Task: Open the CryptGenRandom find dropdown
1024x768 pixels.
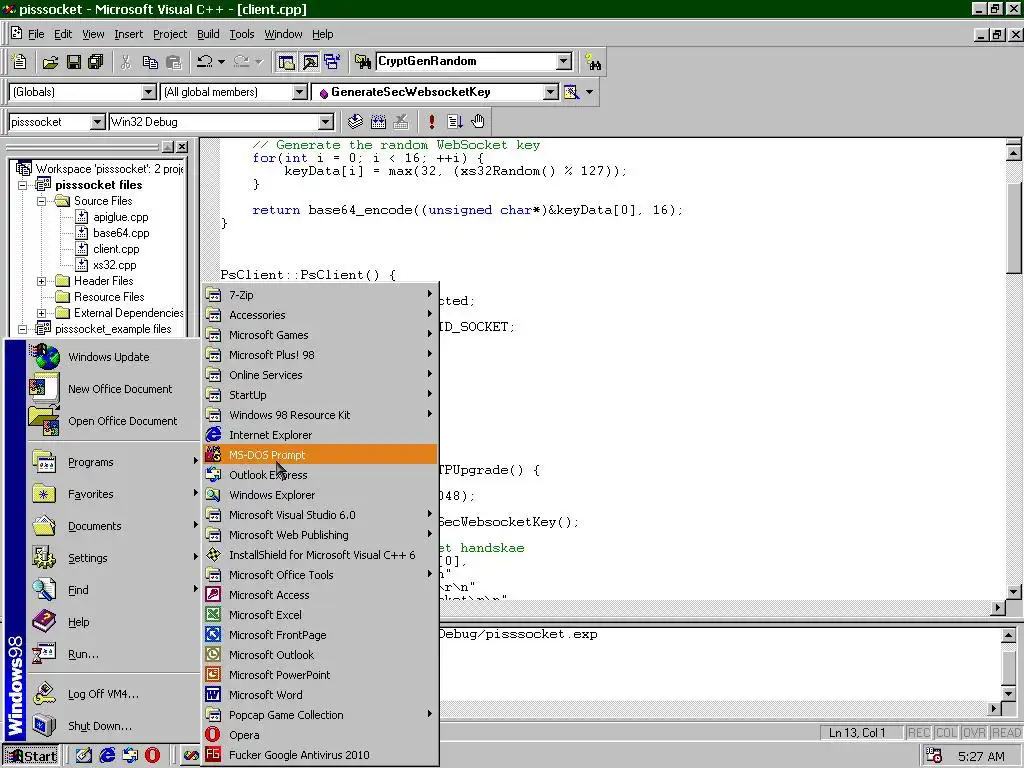Action: pyautogui.click(x=564, y=61)
